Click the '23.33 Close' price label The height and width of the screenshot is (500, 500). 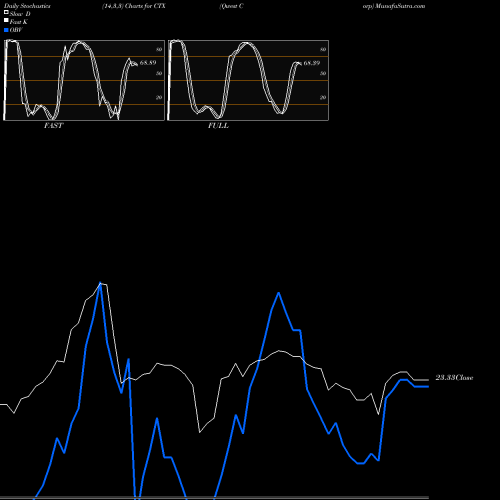coord(454,378)
